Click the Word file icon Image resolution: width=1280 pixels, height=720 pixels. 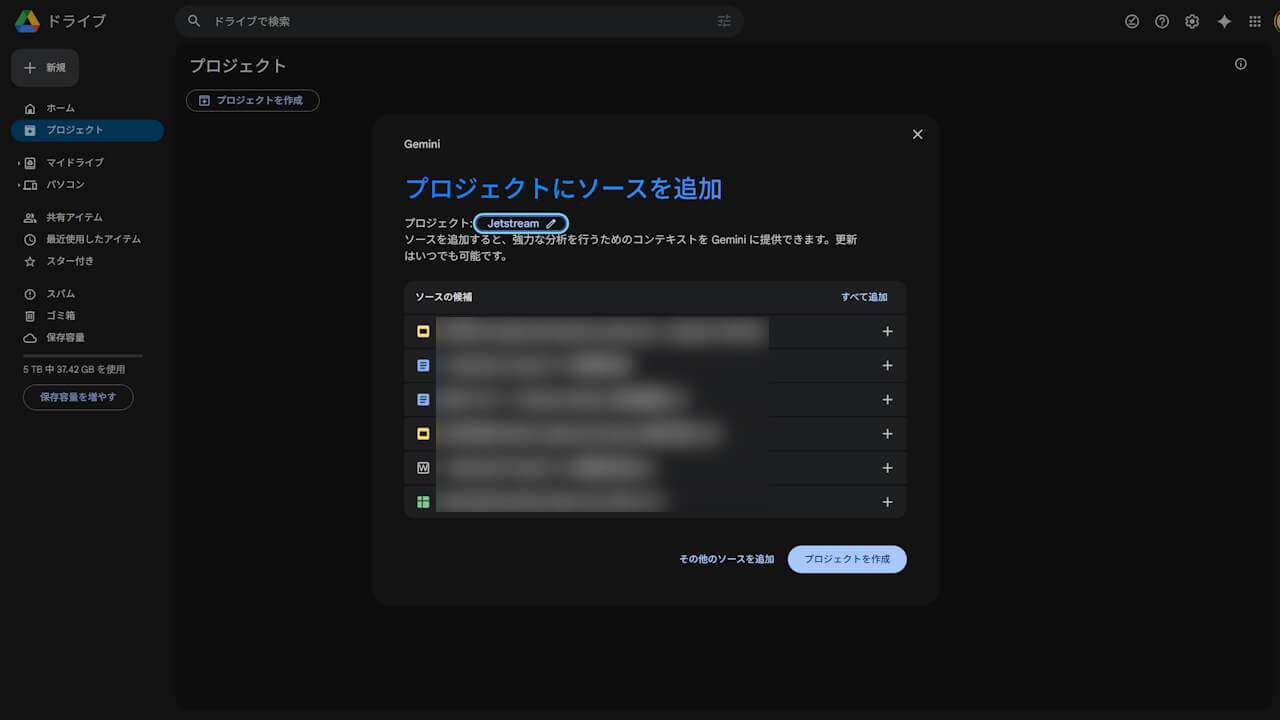click(423, 467)
